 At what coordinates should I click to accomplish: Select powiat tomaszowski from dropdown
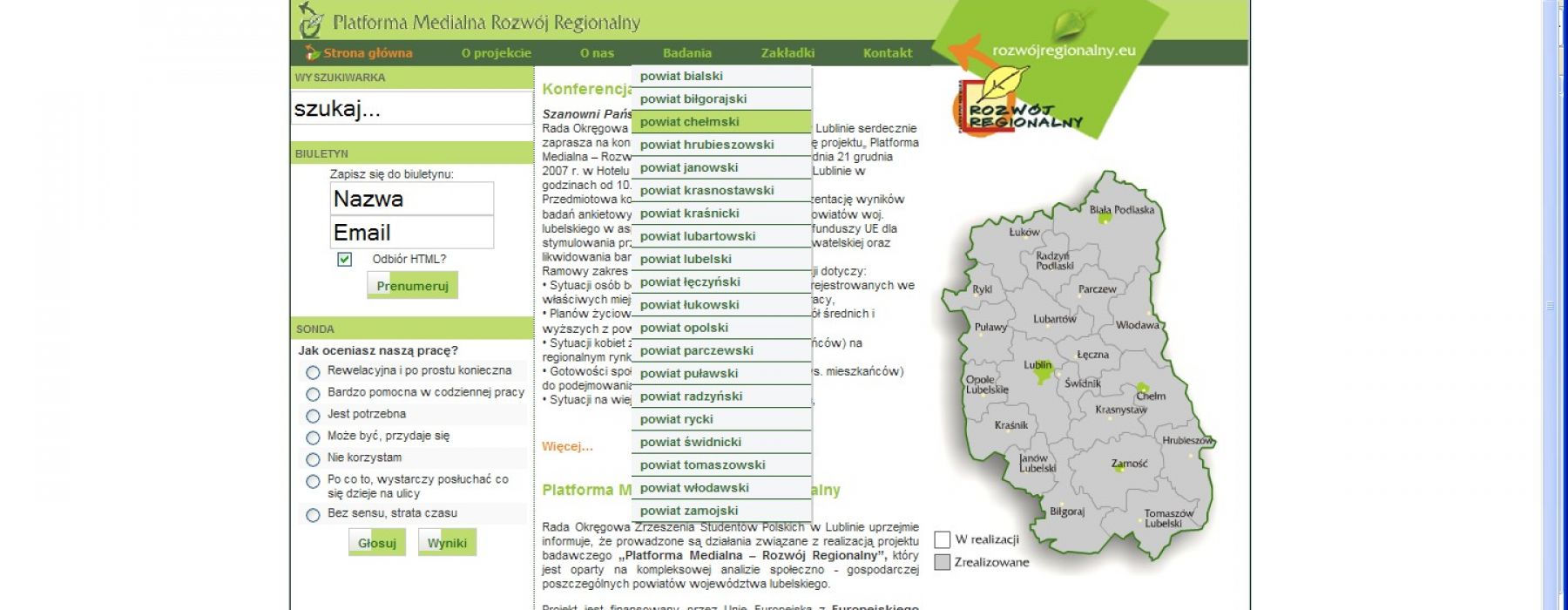pos(721,465)
